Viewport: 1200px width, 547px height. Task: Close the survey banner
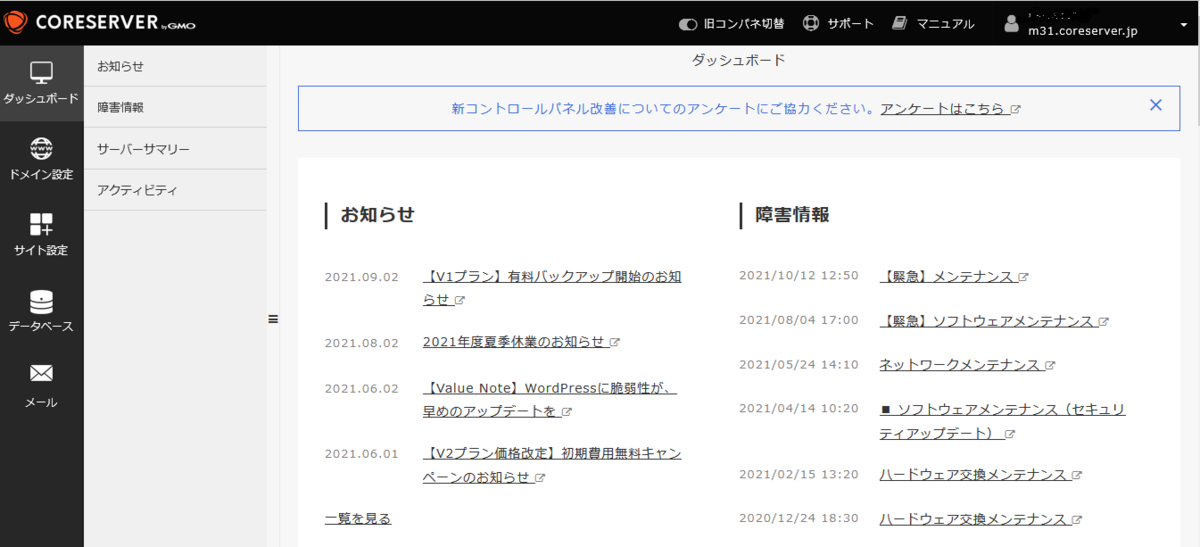(x=1156, y=105)
